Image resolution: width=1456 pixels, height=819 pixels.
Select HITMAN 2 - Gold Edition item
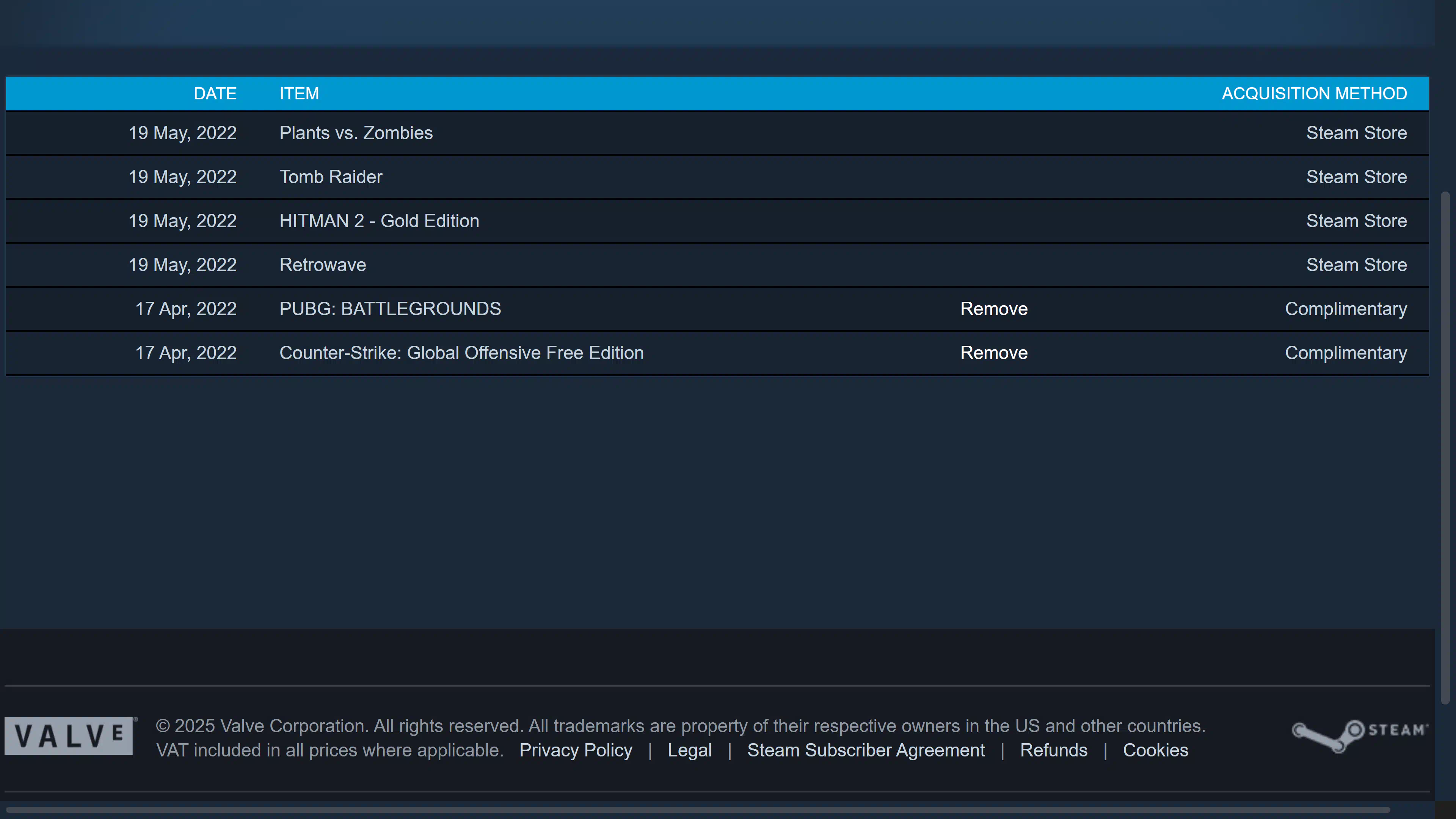[379, 221]
